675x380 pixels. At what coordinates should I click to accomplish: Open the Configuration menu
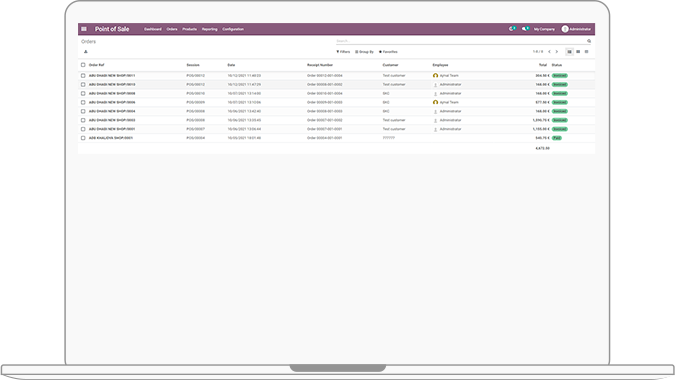point(233,29)
